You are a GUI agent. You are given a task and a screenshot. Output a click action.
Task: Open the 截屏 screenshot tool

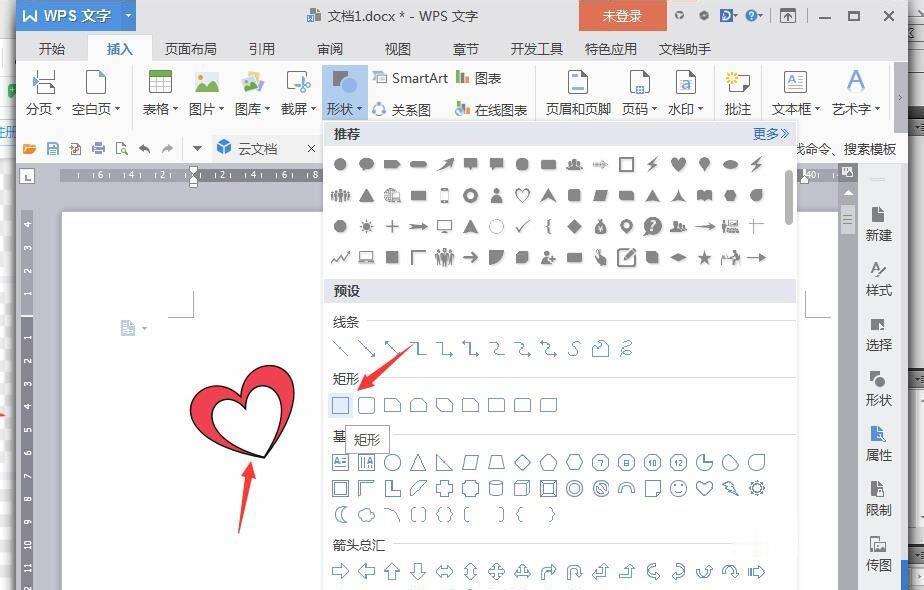tap(294, 85)
